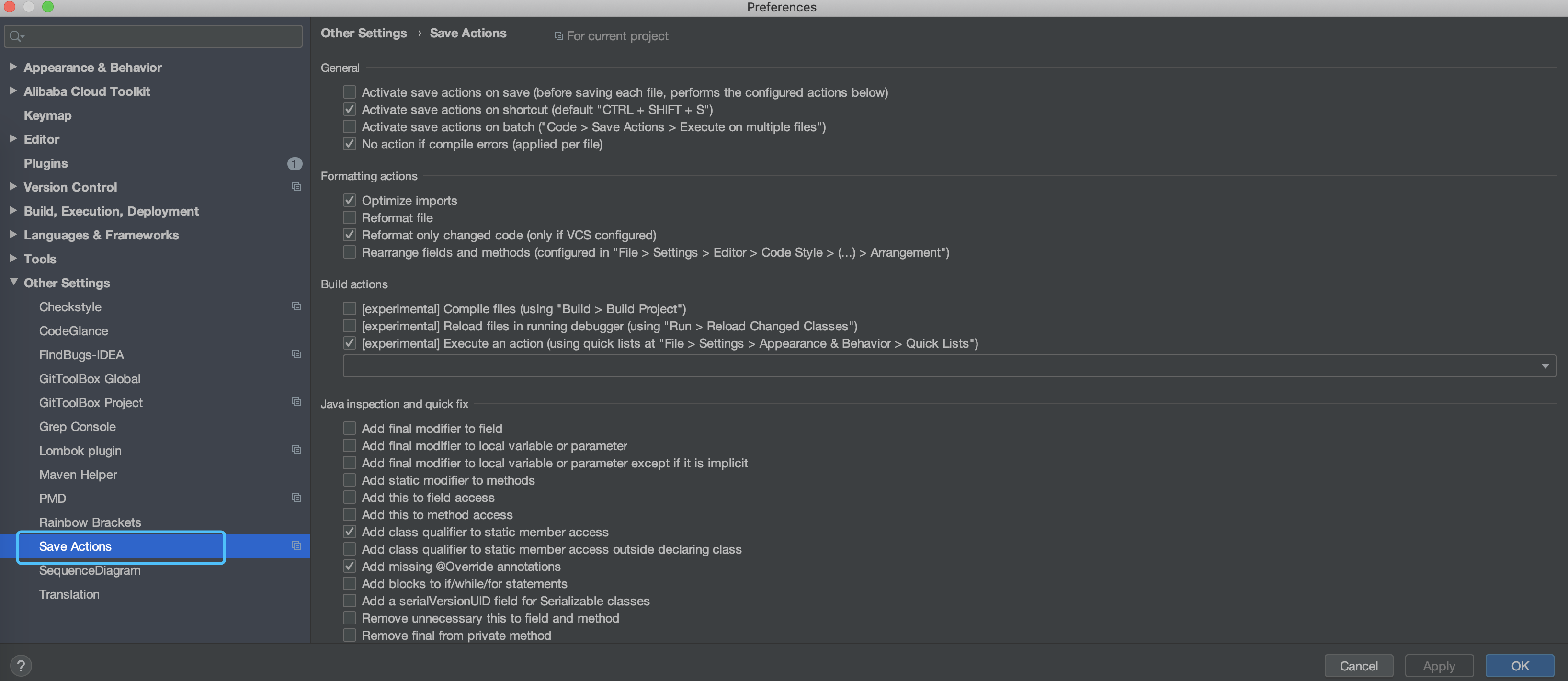
Task: Open the quick list action dropdown
Action: pyautogui.click(x=1544, y=366)
